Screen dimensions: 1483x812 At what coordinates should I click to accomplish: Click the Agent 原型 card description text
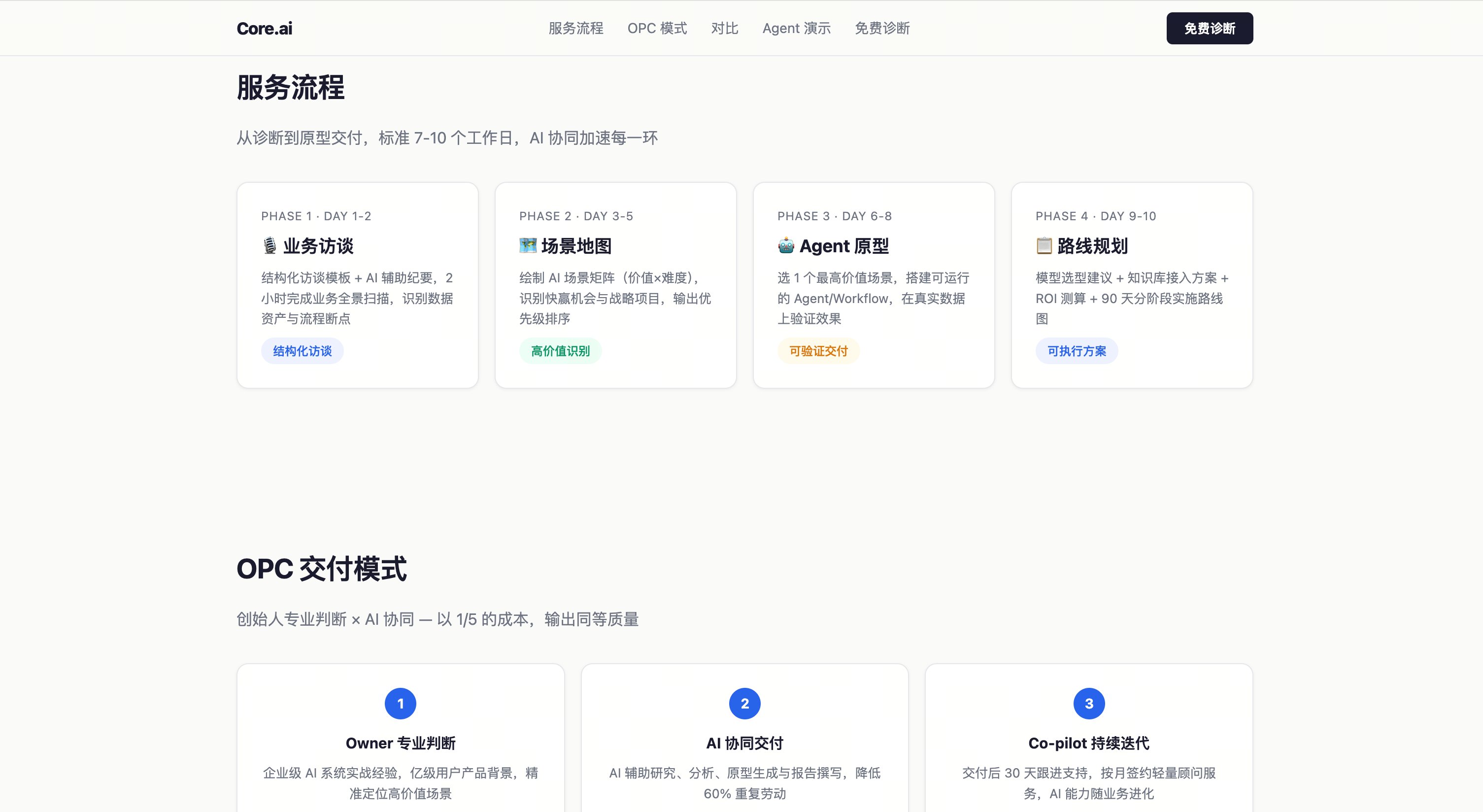pyautogui.click(x=874, y=298)
